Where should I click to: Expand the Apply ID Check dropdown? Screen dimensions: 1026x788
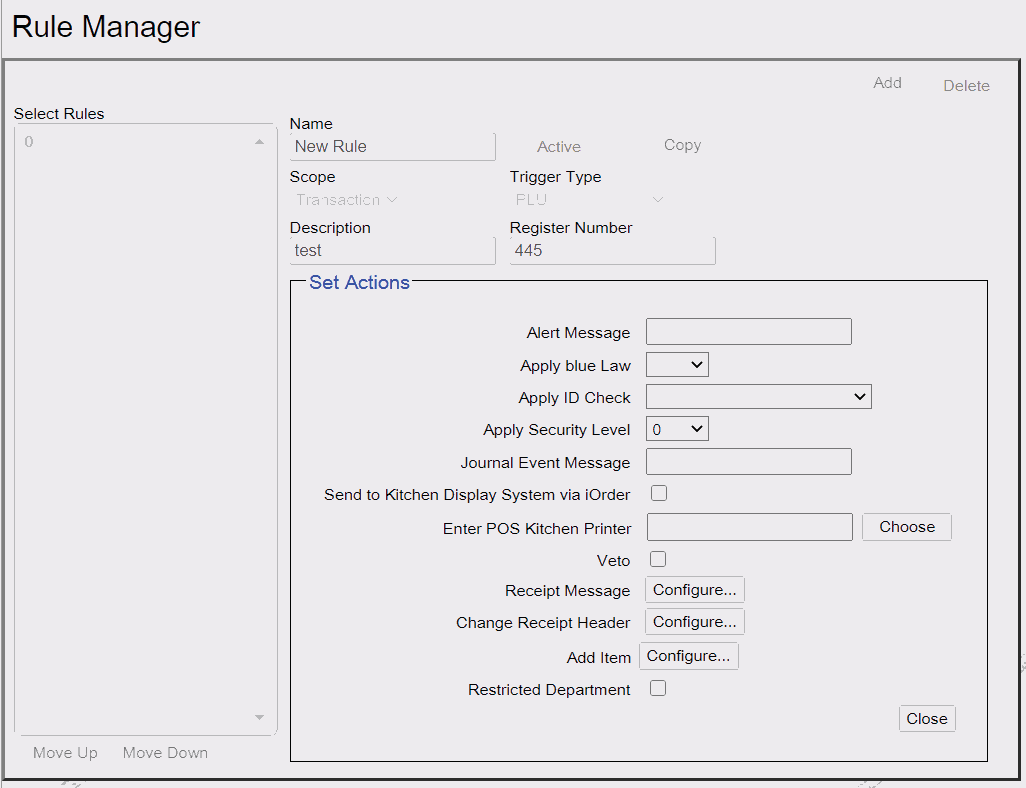pos(758,397)
